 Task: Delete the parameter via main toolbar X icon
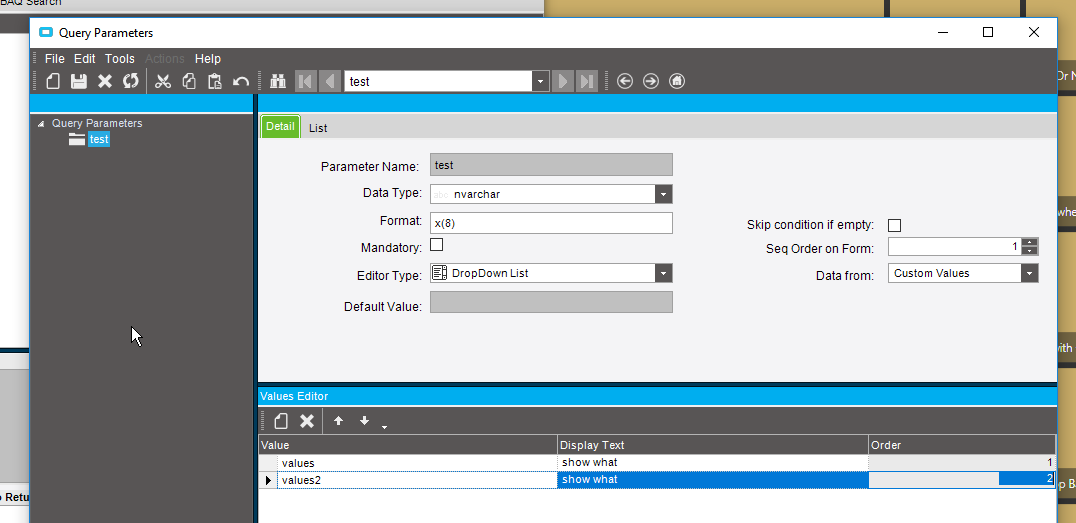tap(104, 81)
